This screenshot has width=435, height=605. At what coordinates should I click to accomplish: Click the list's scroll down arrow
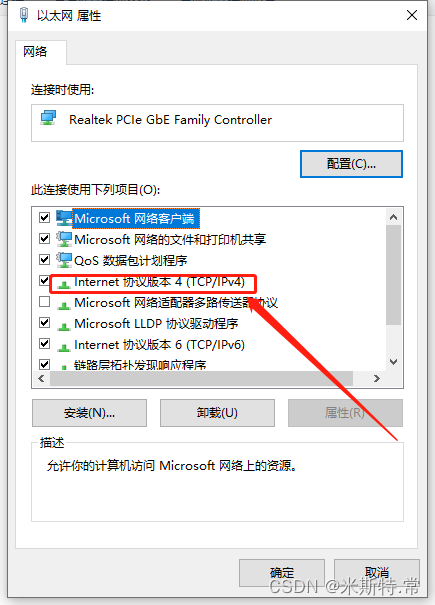[393, 362]
